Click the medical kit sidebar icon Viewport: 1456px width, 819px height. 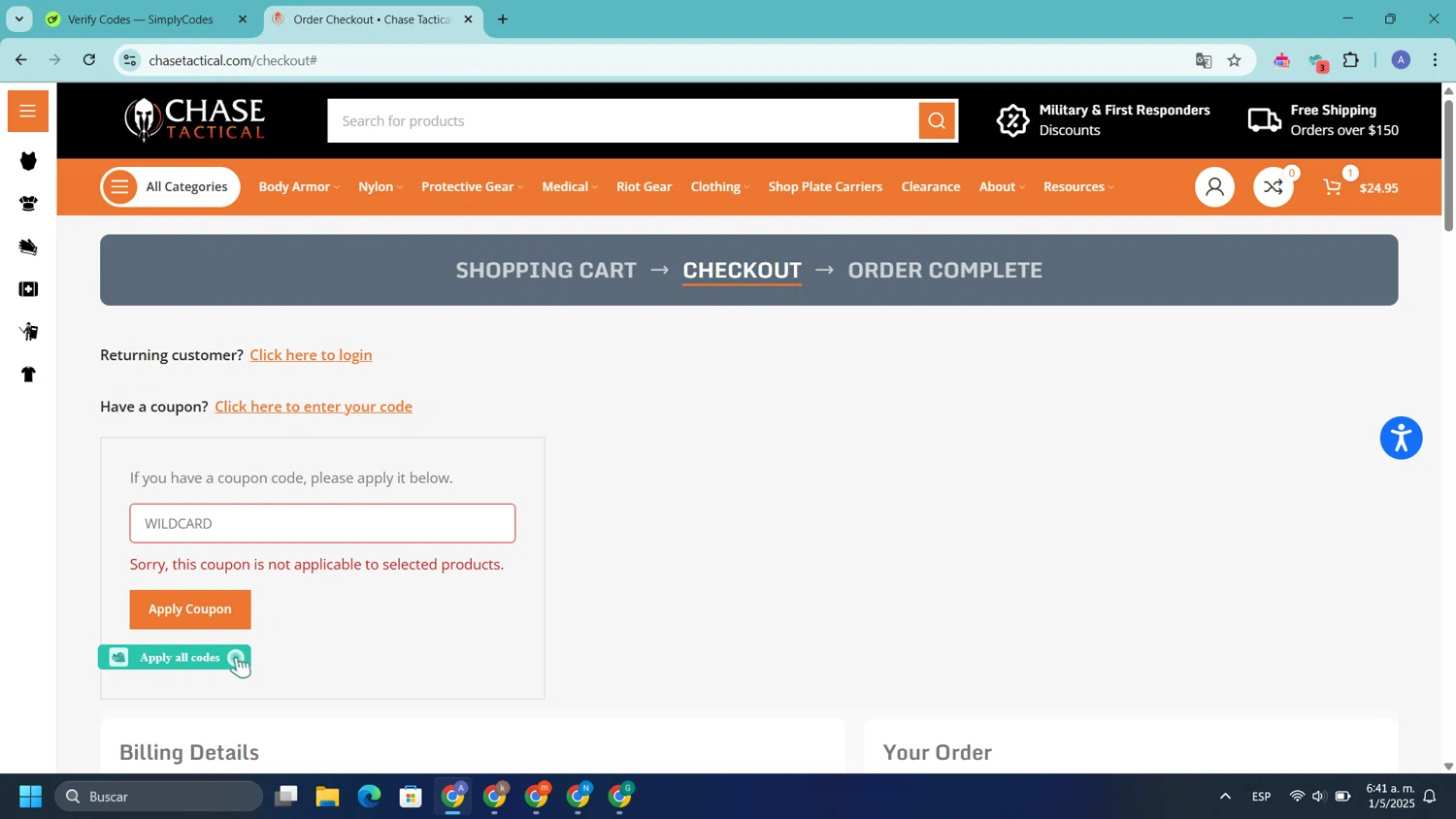(28, 289)
